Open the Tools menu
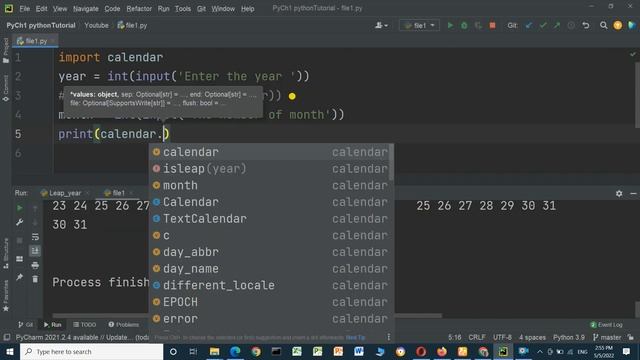Image resolution: width=640 pixels, height=360 pixels. [182, 9]
